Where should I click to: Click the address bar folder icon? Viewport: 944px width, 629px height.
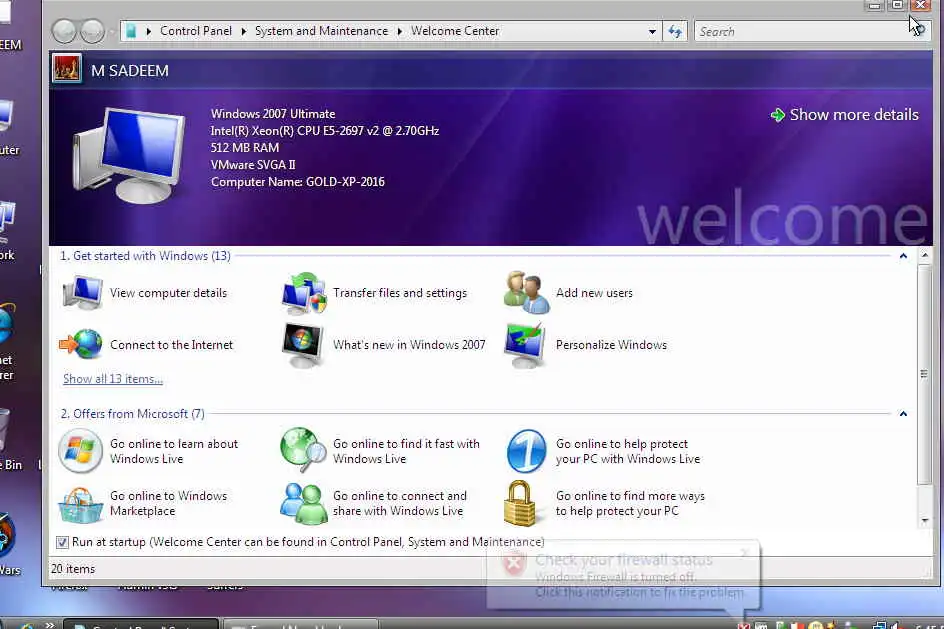(131, 31)
